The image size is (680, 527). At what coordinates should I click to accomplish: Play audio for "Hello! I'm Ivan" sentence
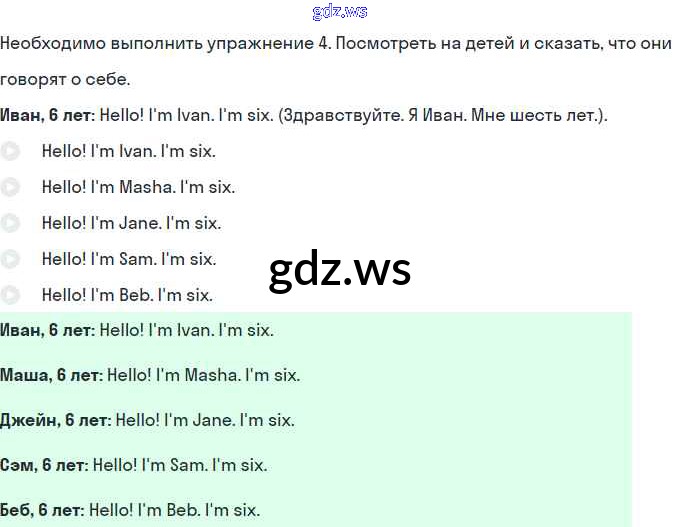(x=10, y=151)
